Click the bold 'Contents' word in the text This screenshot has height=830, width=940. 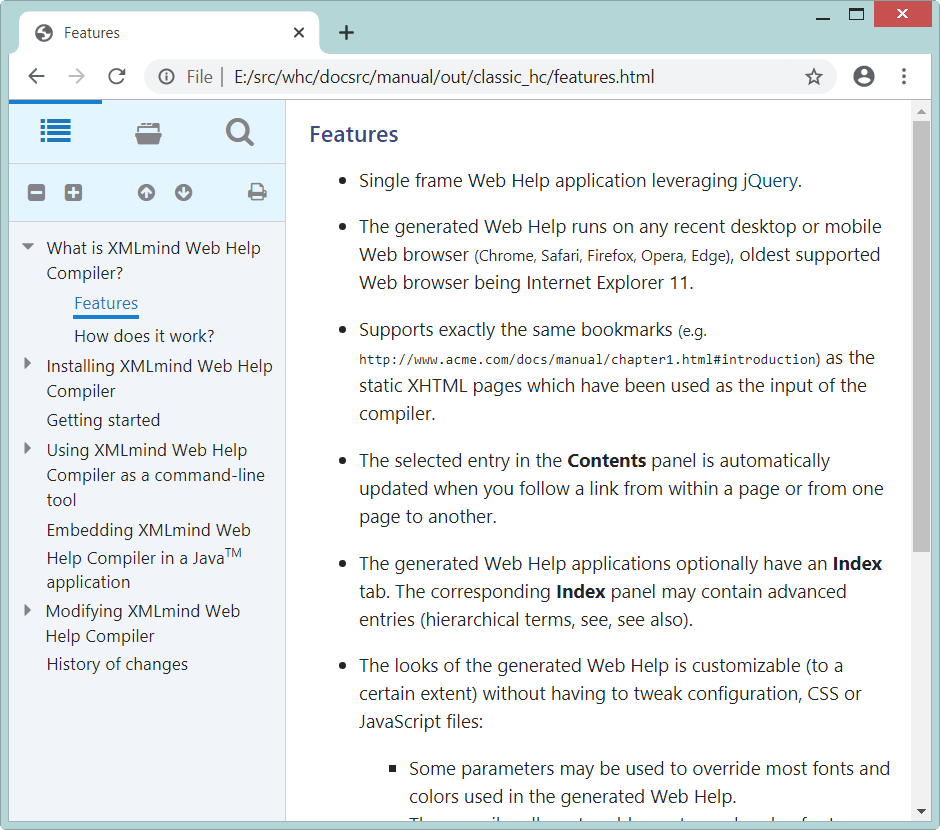pyautogui.click(x=607, y=460)
